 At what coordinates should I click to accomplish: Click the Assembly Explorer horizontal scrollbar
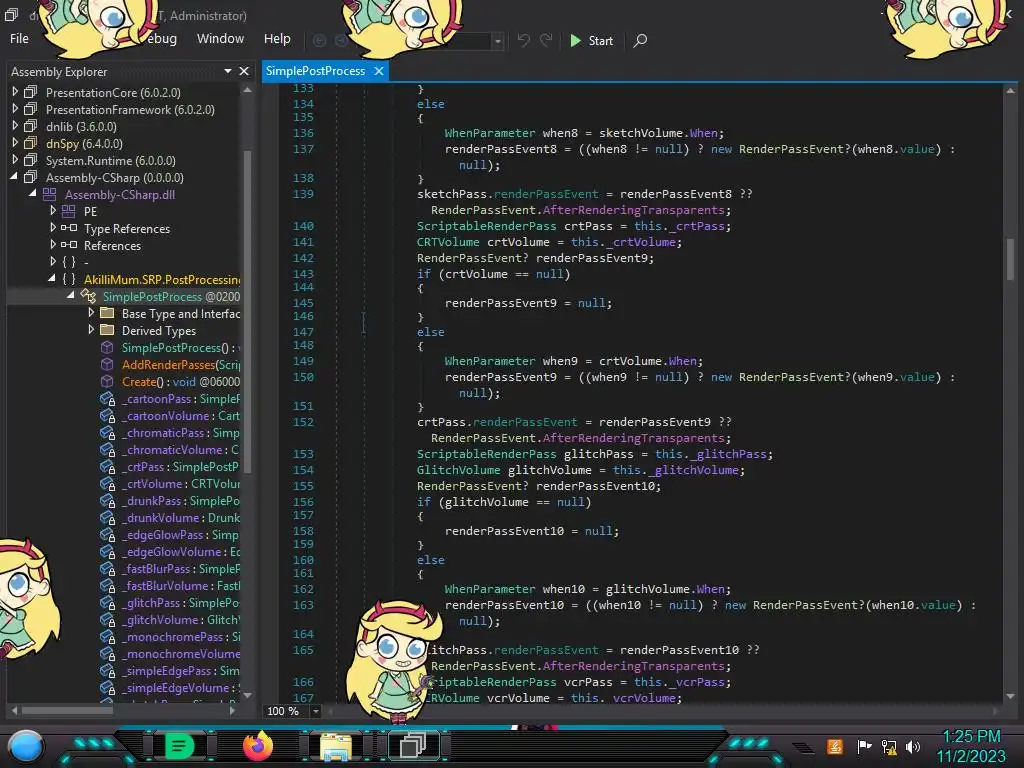click(67, 710)
